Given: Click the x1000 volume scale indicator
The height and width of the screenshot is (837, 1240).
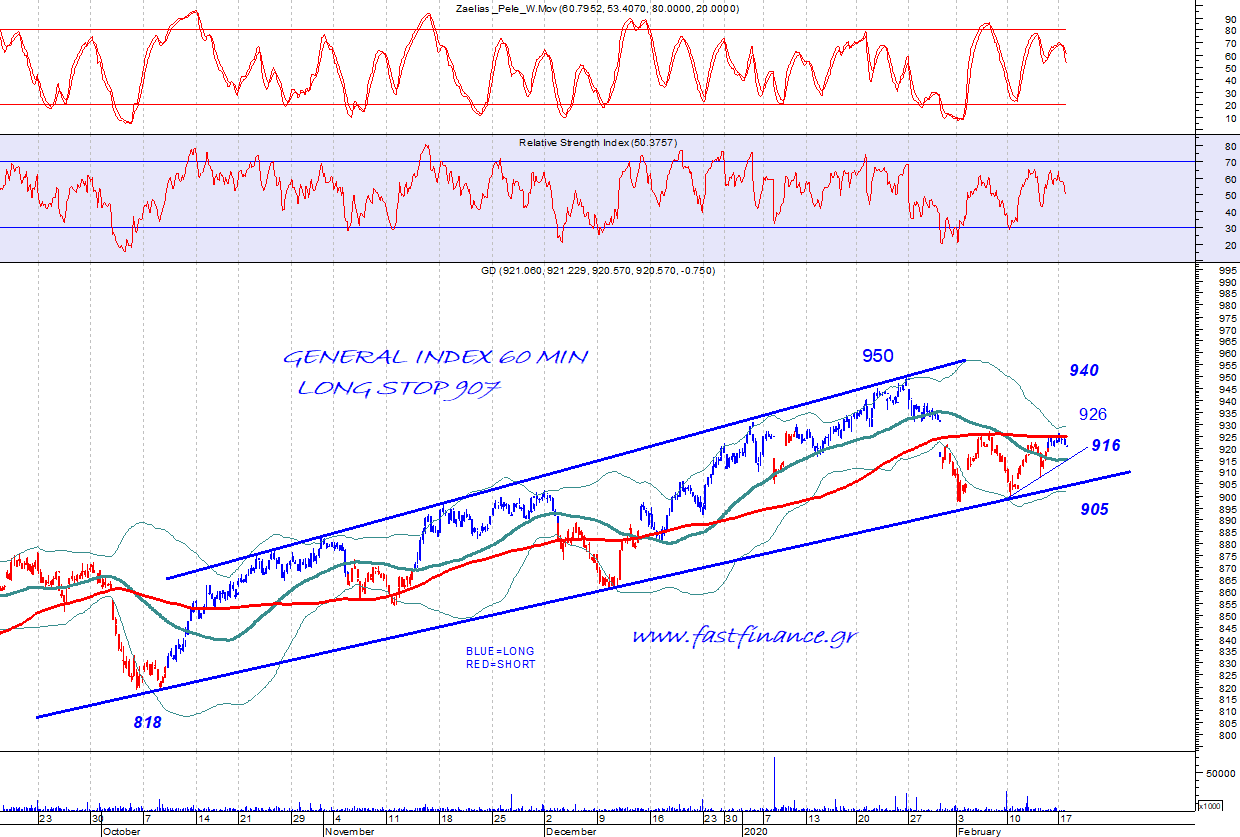Looking at the screenshot, I should coord(1209,806).
